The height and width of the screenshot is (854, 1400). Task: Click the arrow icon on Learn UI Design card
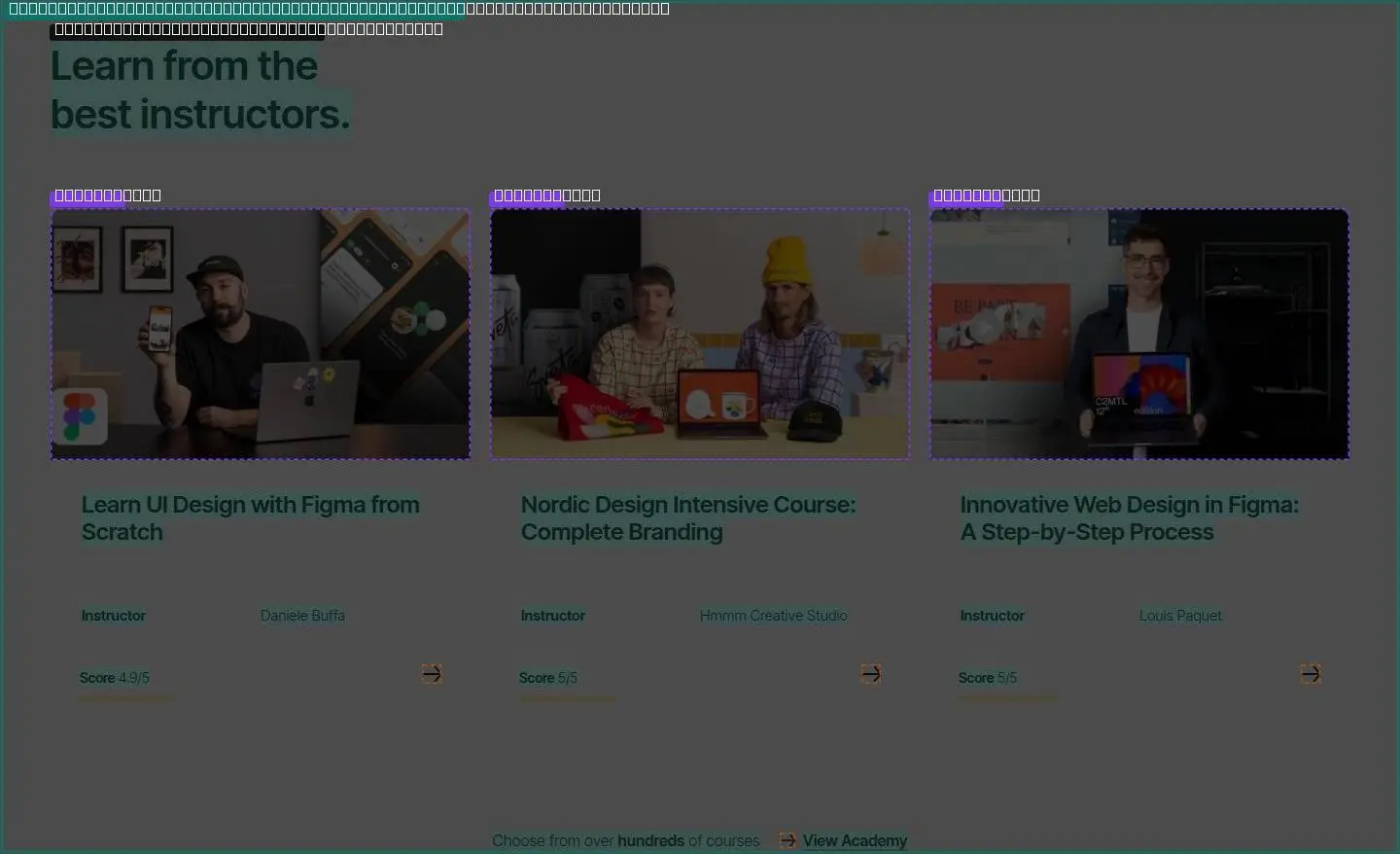[x=432, y=674]
